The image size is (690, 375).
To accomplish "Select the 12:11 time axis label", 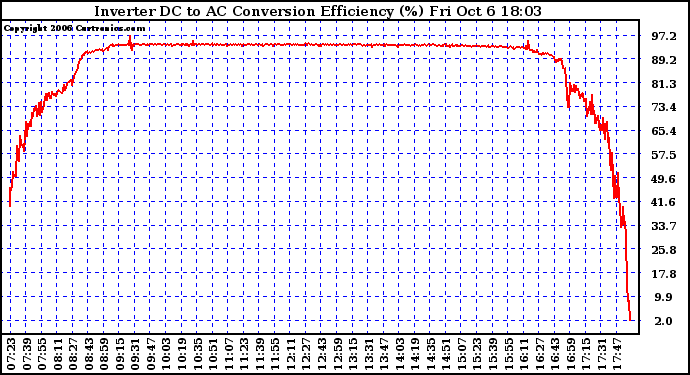I will click(x=290, y=354).
